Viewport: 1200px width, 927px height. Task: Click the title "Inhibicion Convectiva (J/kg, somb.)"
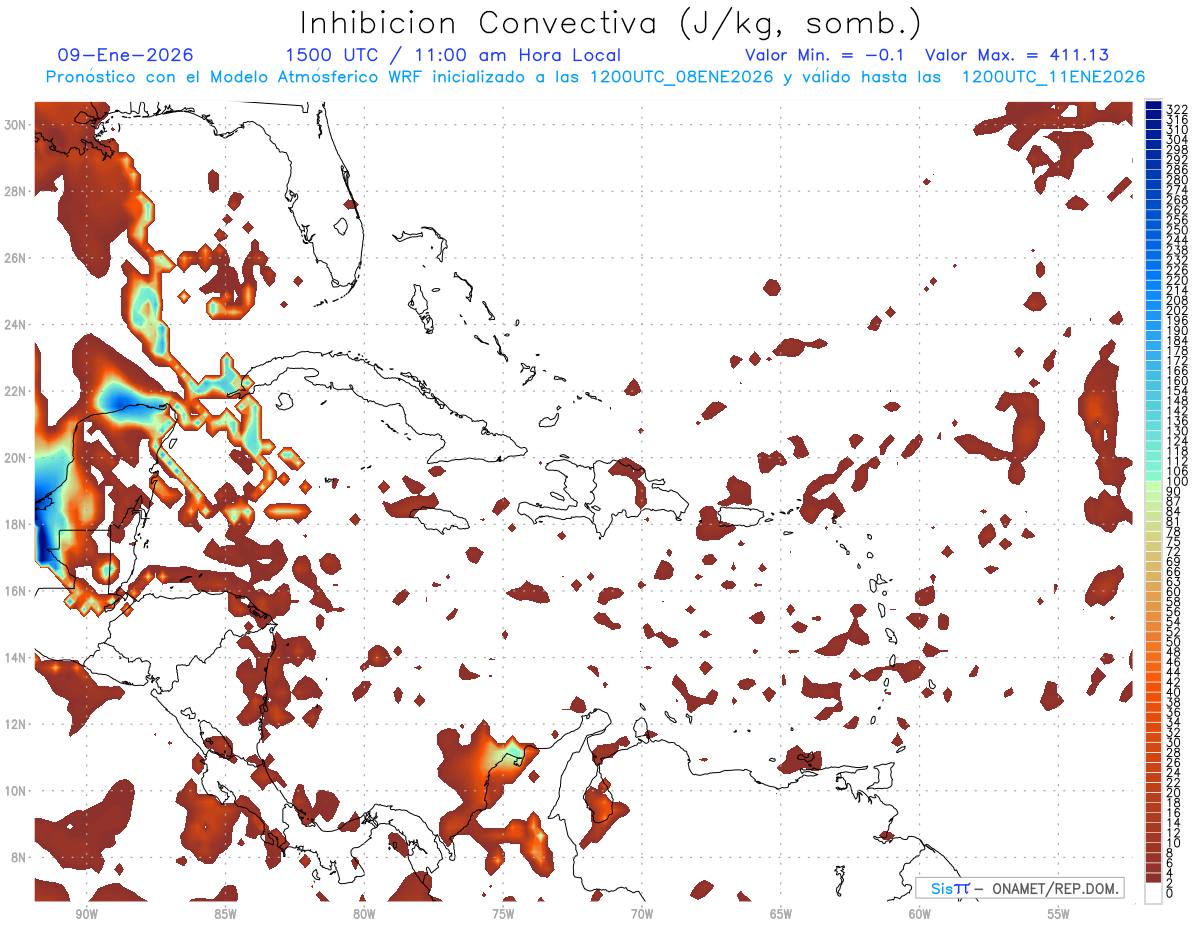coord(610,23)
